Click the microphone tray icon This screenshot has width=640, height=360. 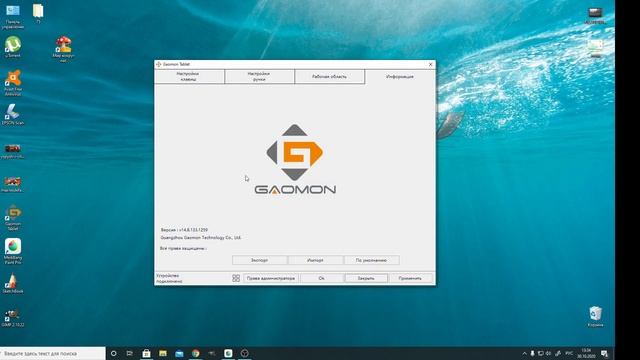click(x=532, y=353)
